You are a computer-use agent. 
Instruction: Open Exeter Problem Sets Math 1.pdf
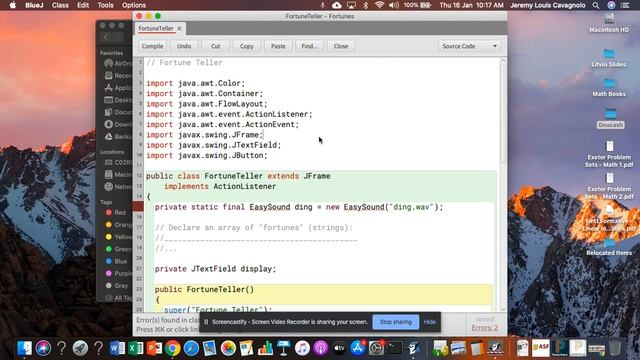[x=609, y=154]
